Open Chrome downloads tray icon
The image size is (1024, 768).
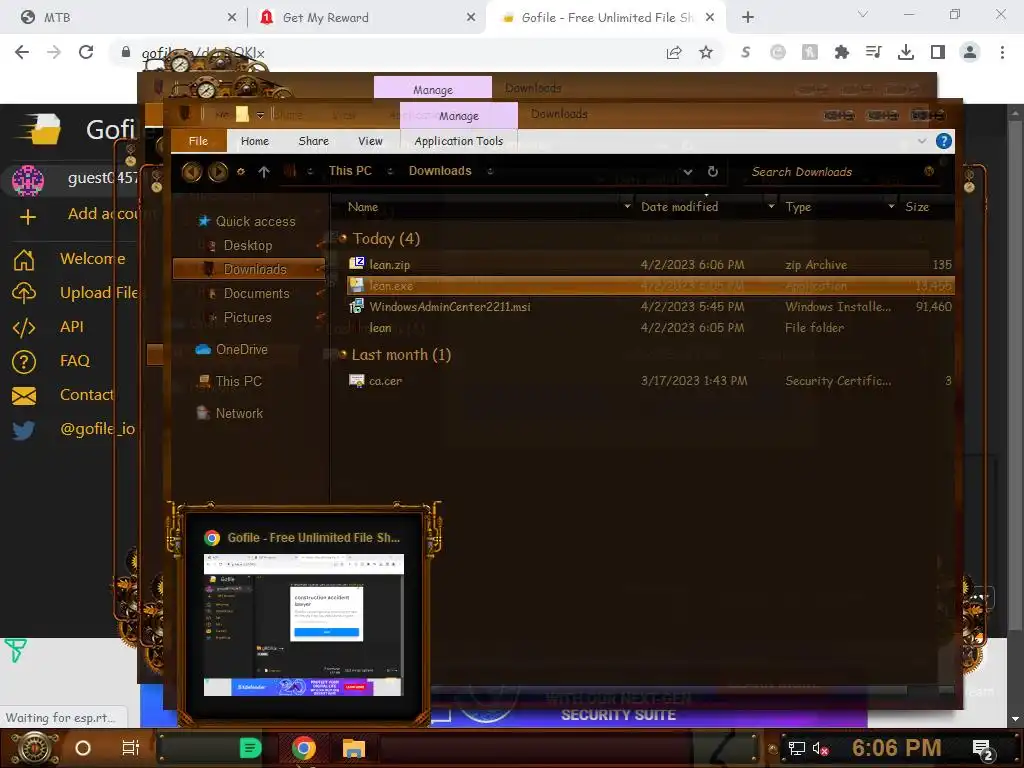click(906, 52)
